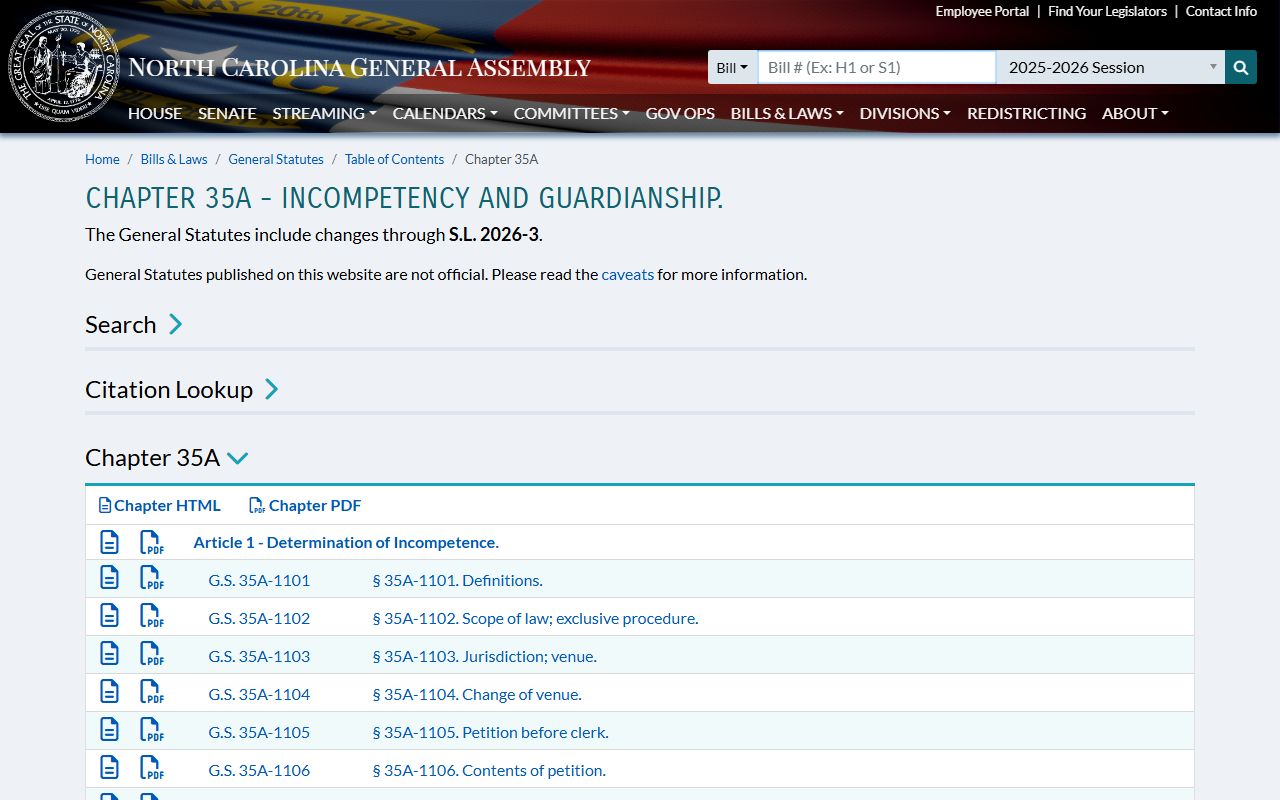Open the 2025-2026 Session dropdown
This screenshot has height=800, width=1280.
tap(1110, 67)
